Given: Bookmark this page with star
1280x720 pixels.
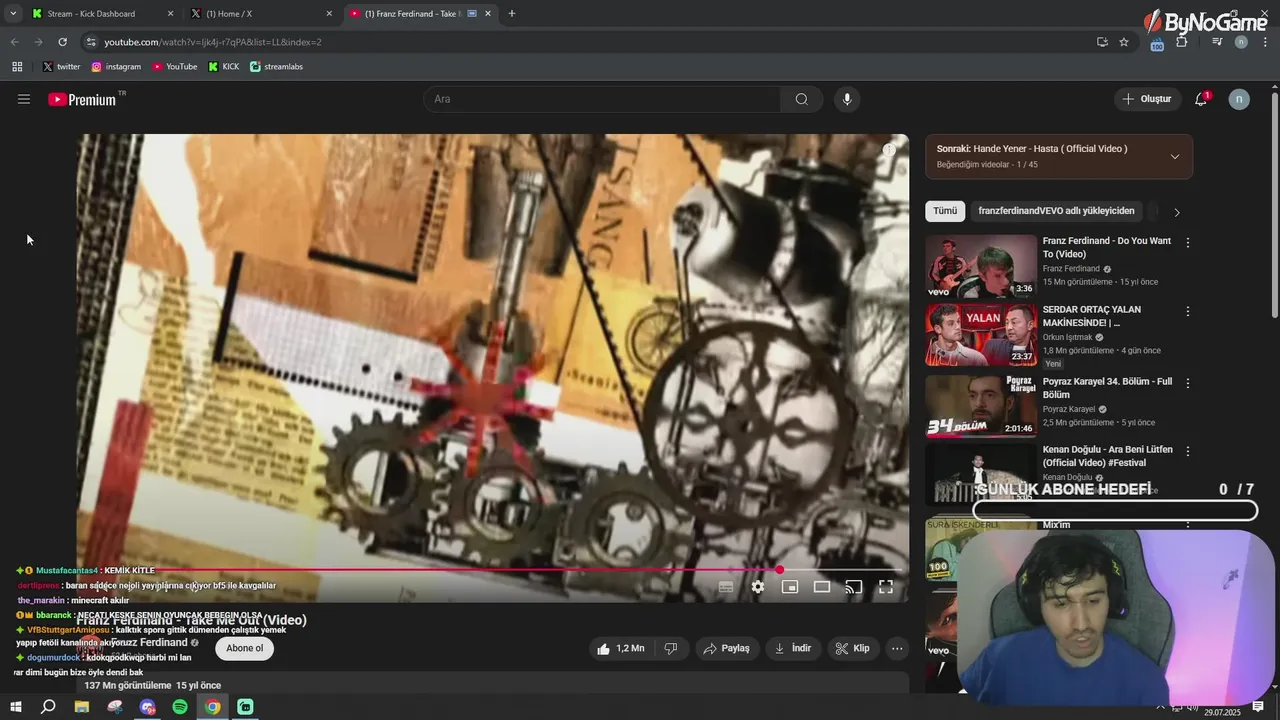Looking at the screenshot, I should point(1124,42).
